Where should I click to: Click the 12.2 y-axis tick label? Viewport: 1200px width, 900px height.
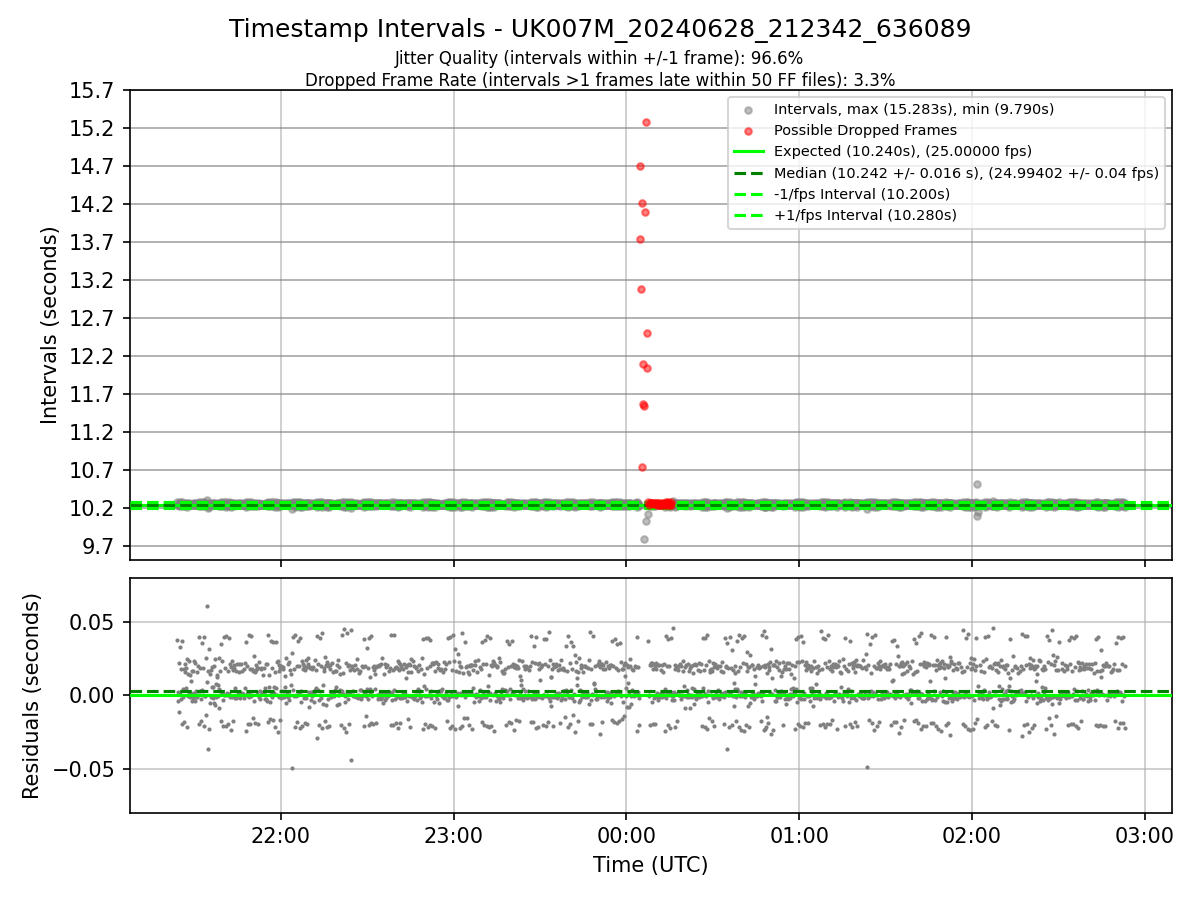pyautogui.click(x=91, y=357)
